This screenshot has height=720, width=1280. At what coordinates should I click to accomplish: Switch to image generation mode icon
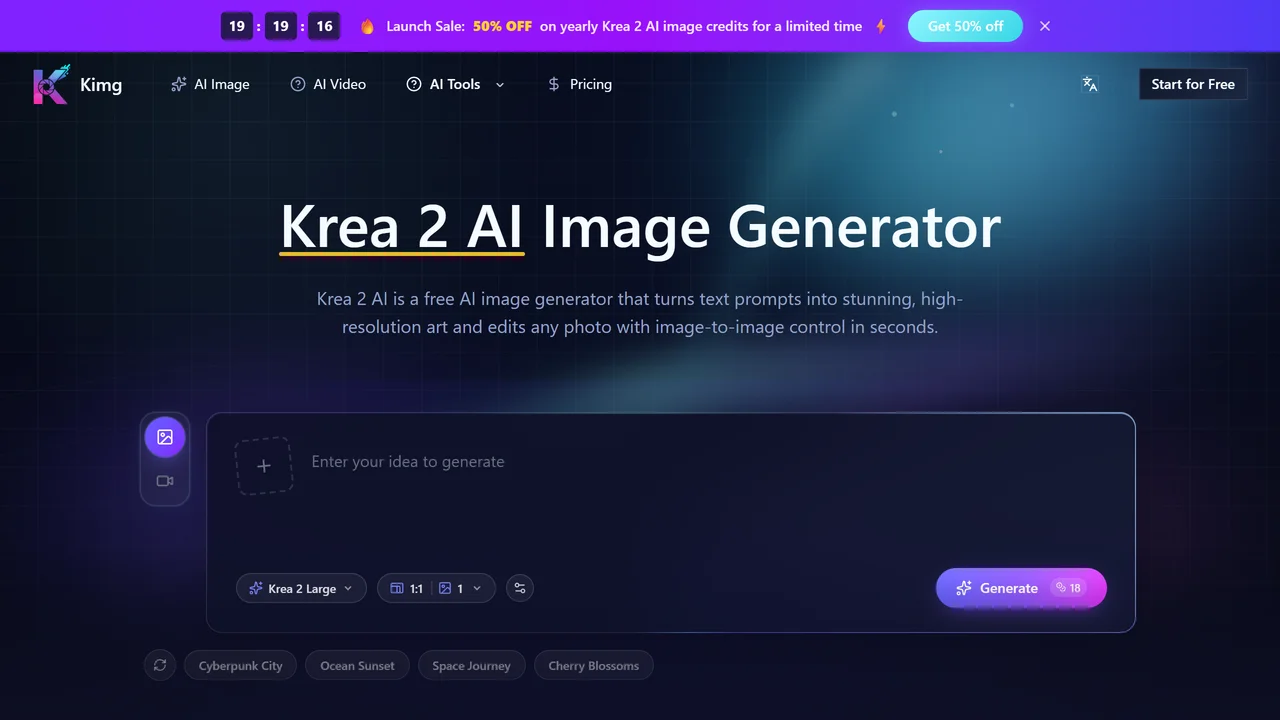[165, 437]
